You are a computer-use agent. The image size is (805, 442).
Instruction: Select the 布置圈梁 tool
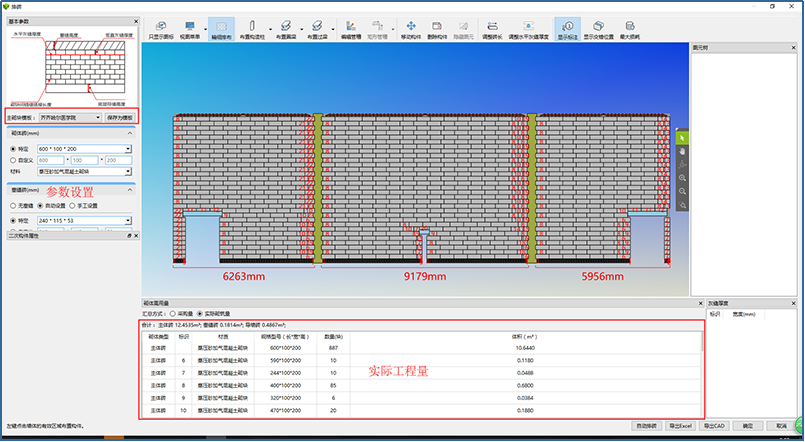click(286, 29)
